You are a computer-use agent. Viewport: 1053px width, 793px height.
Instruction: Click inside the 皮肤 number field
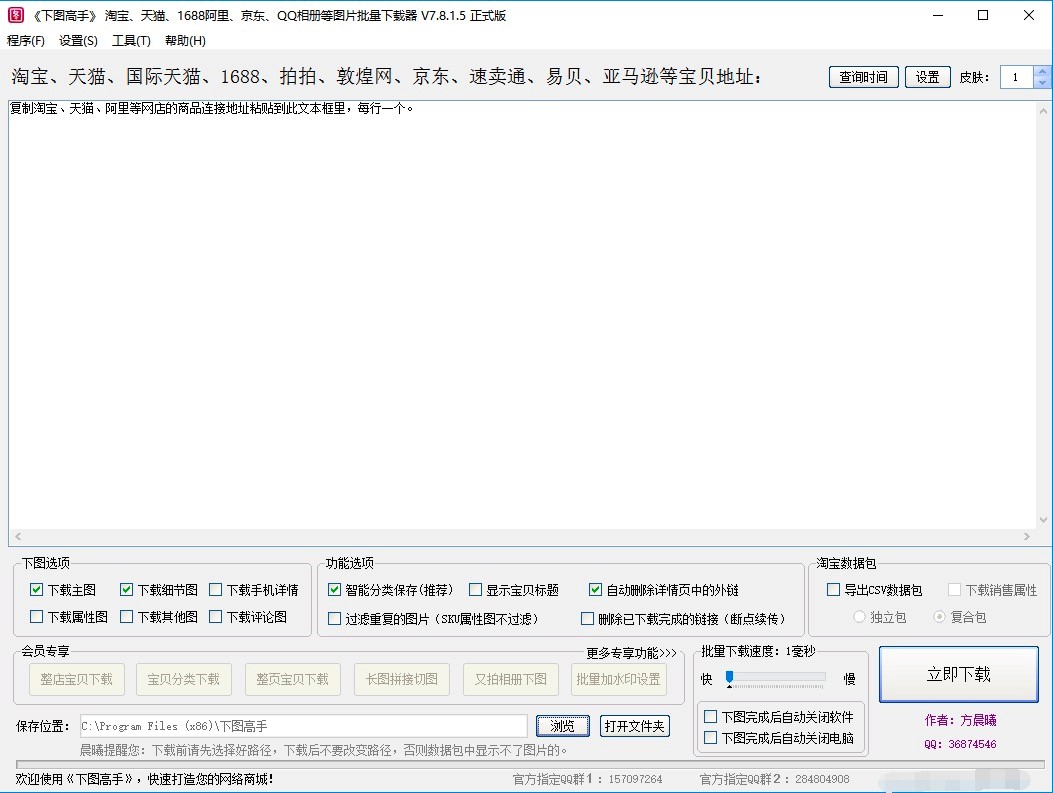(1017, 77)
